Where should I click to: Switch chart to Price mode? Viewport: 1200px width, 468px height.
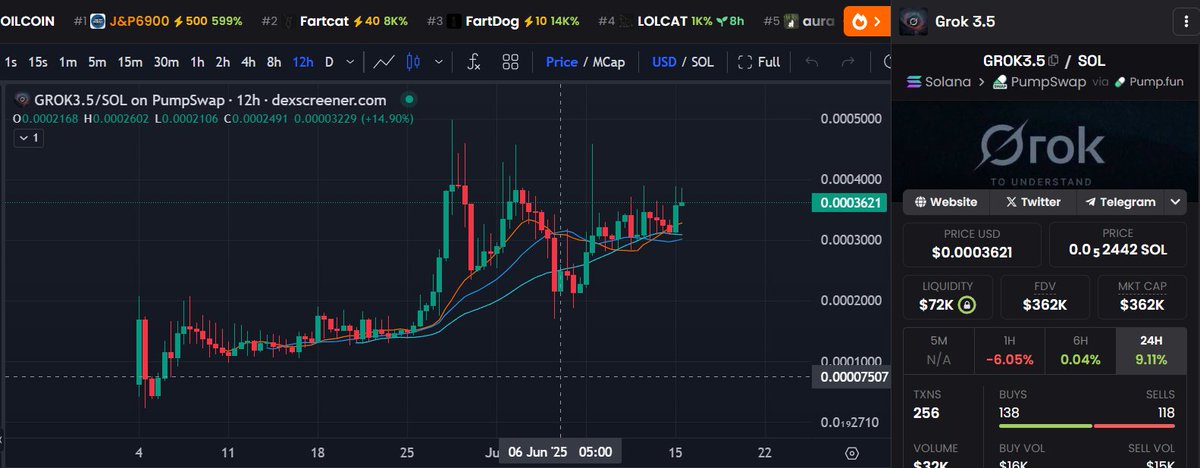(x=562, y=62)
